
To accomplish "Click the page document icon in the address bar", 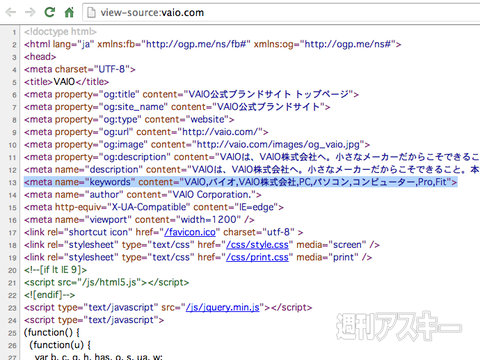I will pyautogui.click(x=91, y=13).
